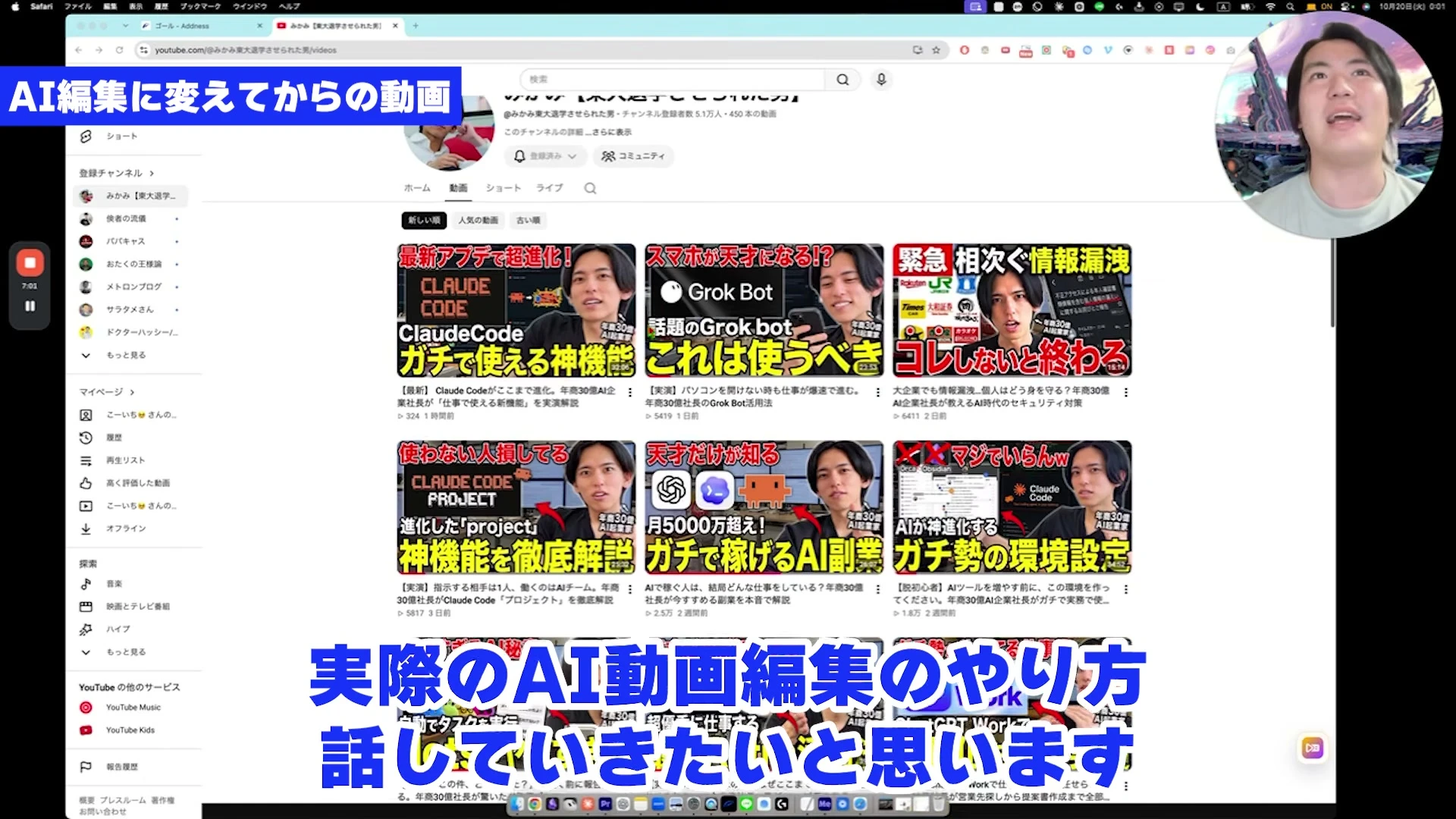Search within channel magnifier icon

coord(590,188)
